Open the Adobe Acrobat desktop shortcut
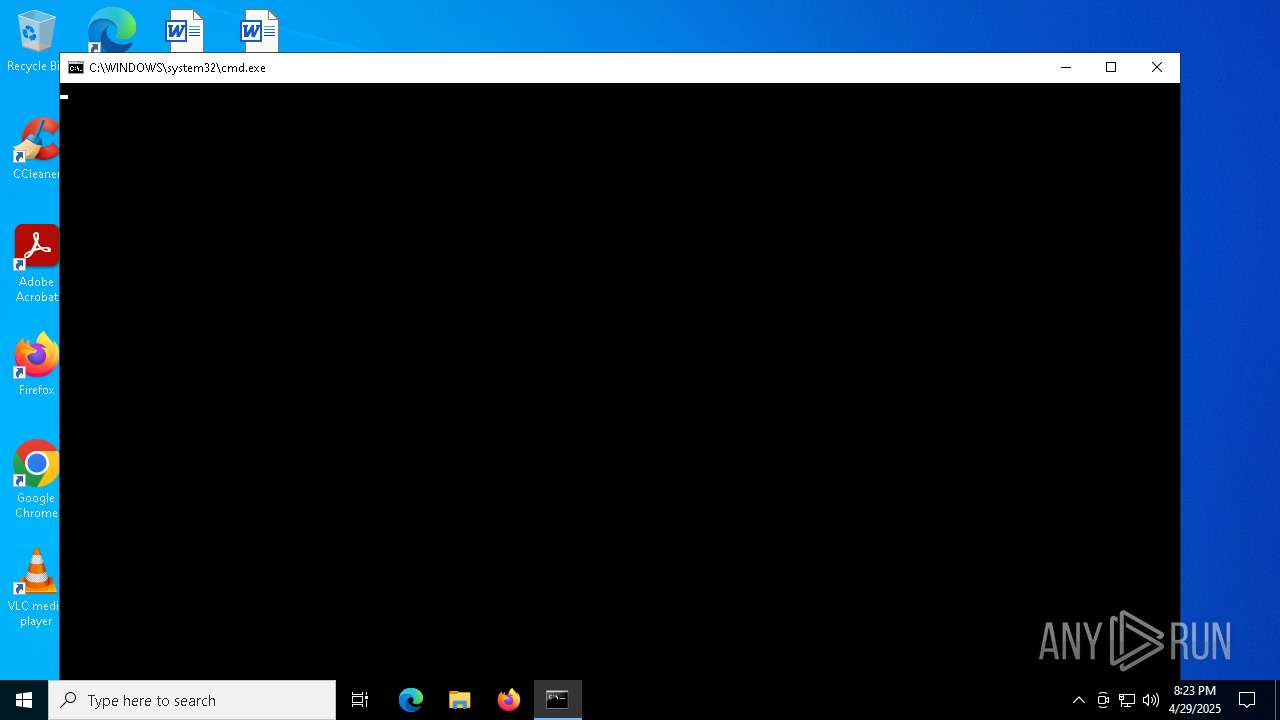The height and width of the screenshot is (720, 1280). [x=36, y=263]
